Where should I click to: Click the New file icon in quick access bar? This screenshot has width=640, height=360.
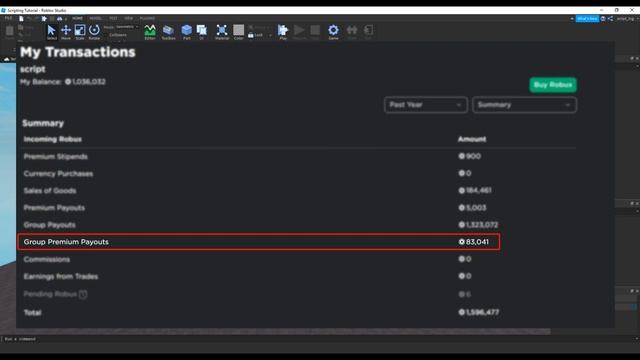(21, 18)
